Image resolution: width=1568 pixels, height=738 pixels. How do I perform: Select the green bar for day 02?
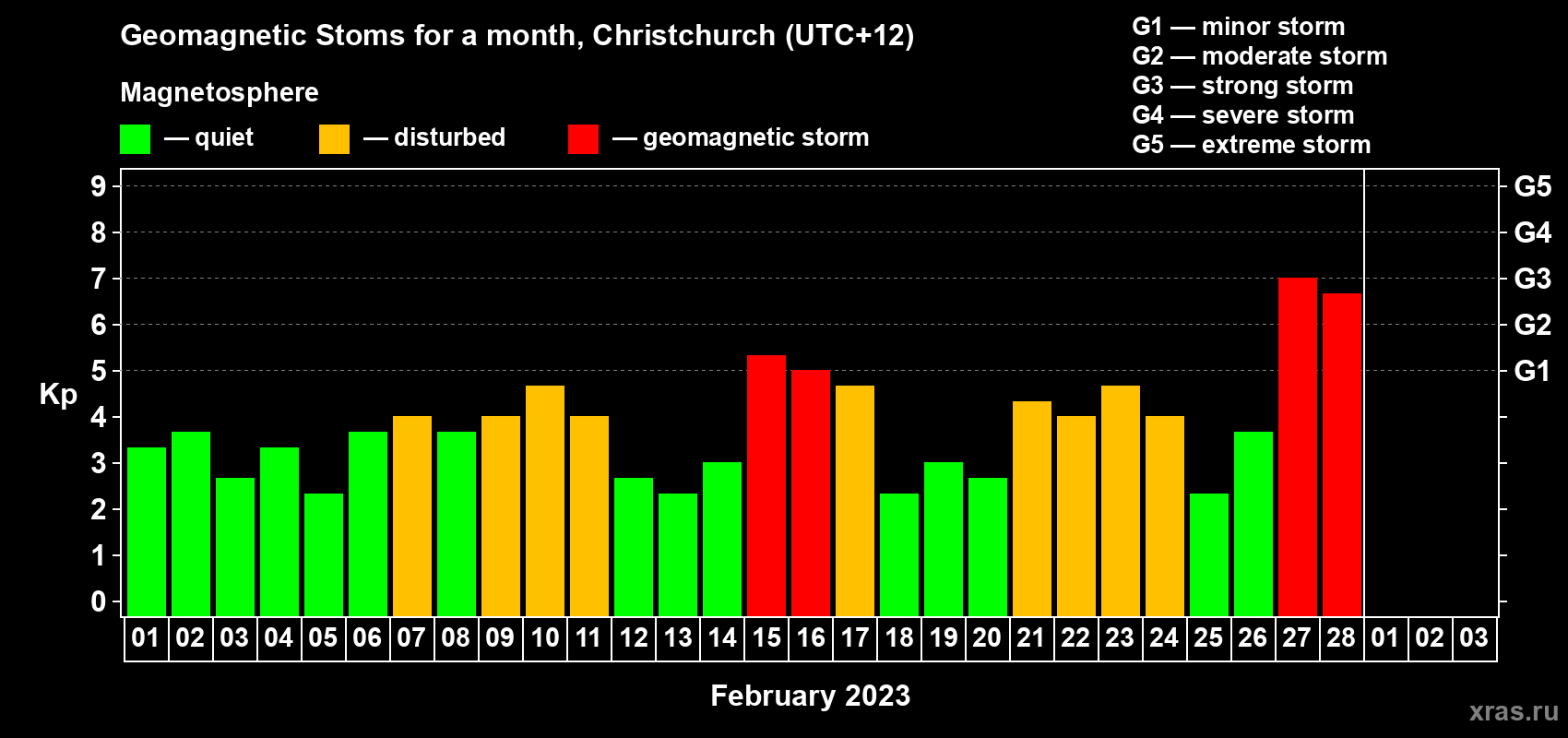tap(191, 524)
